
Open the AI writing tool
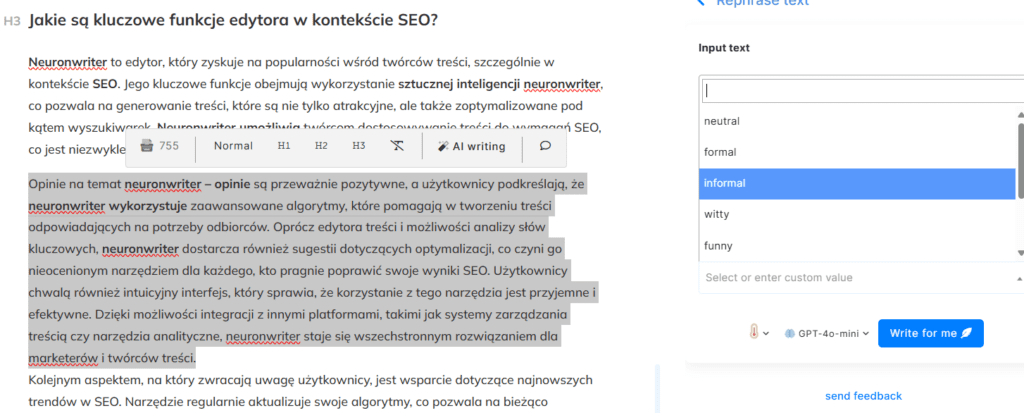click(472, 146)
